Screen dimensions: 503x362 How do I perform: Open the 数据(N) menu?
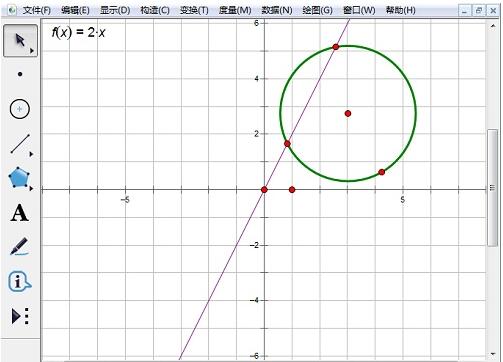[x=277, y=10]
